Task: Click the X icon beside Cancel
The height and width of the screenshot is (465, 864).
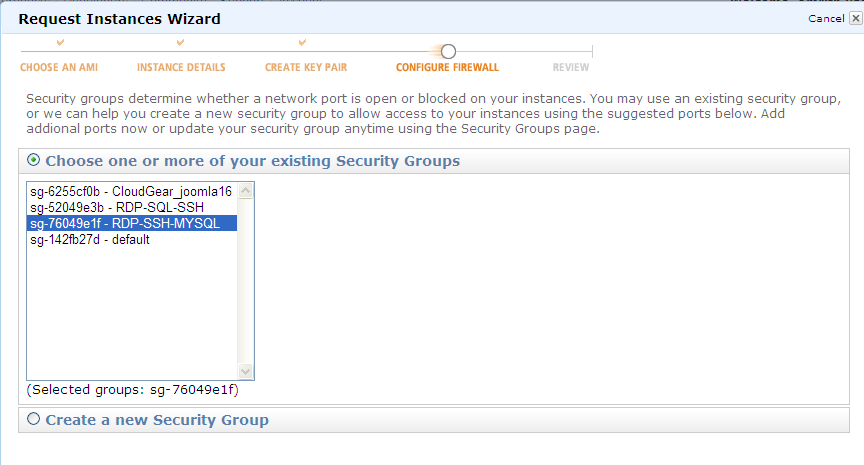Action: tap(855, 18)
